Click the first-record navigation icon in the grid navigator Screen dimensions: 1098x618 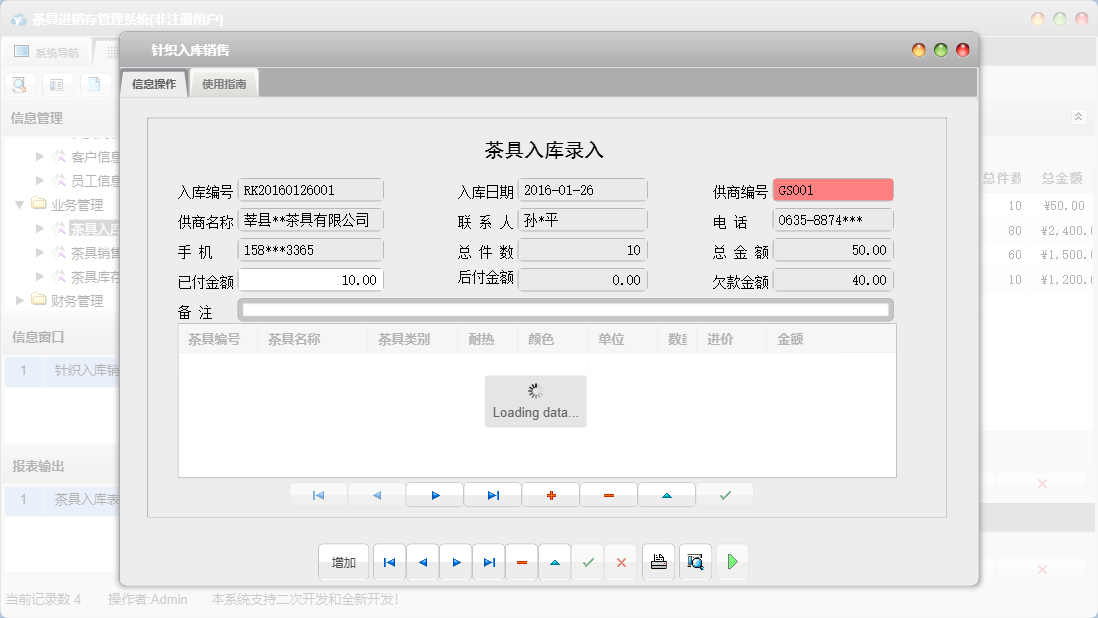(318, 493)
